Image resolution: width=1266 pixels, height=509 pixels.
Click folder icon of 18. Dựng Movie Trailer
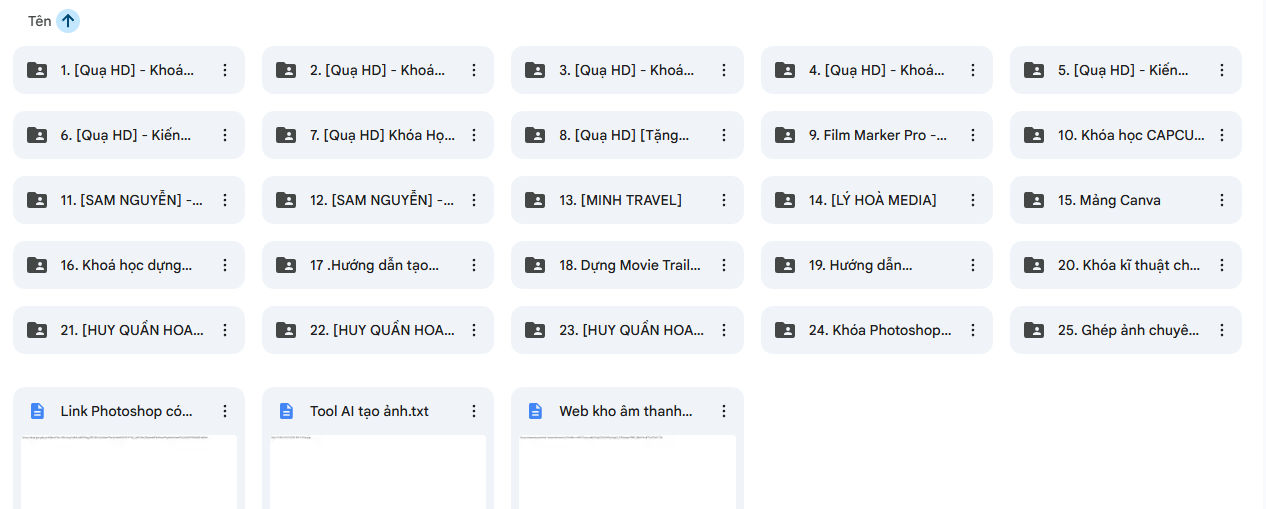point(535,265)
